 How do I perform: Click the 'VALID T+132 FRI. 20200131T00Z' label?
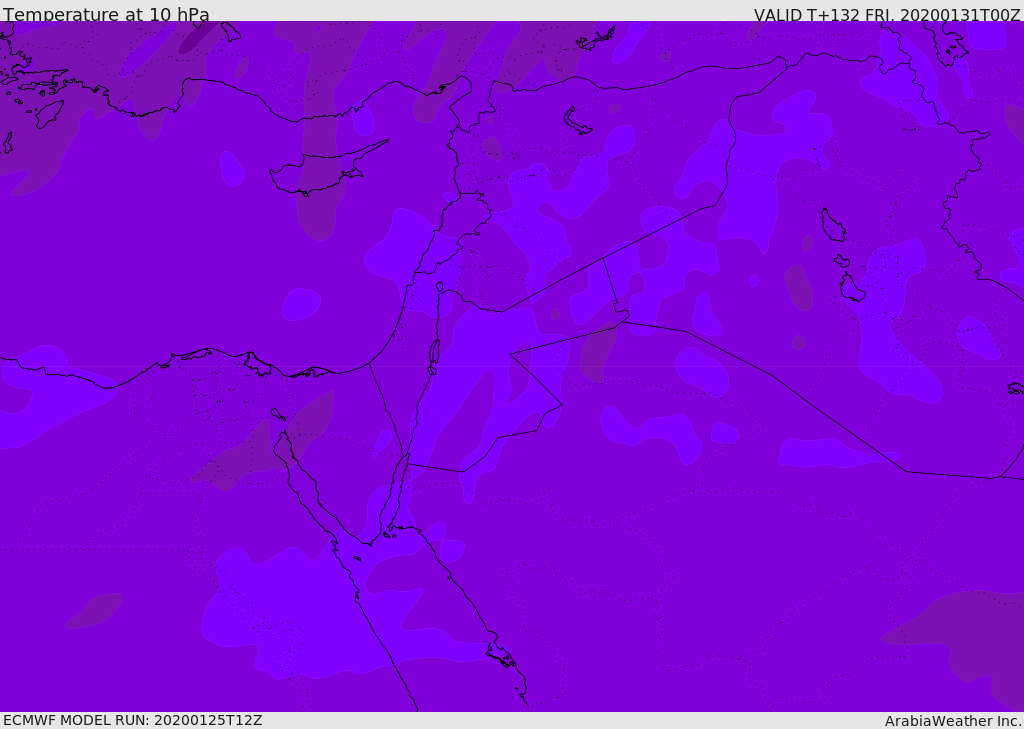tap(887, 14)
